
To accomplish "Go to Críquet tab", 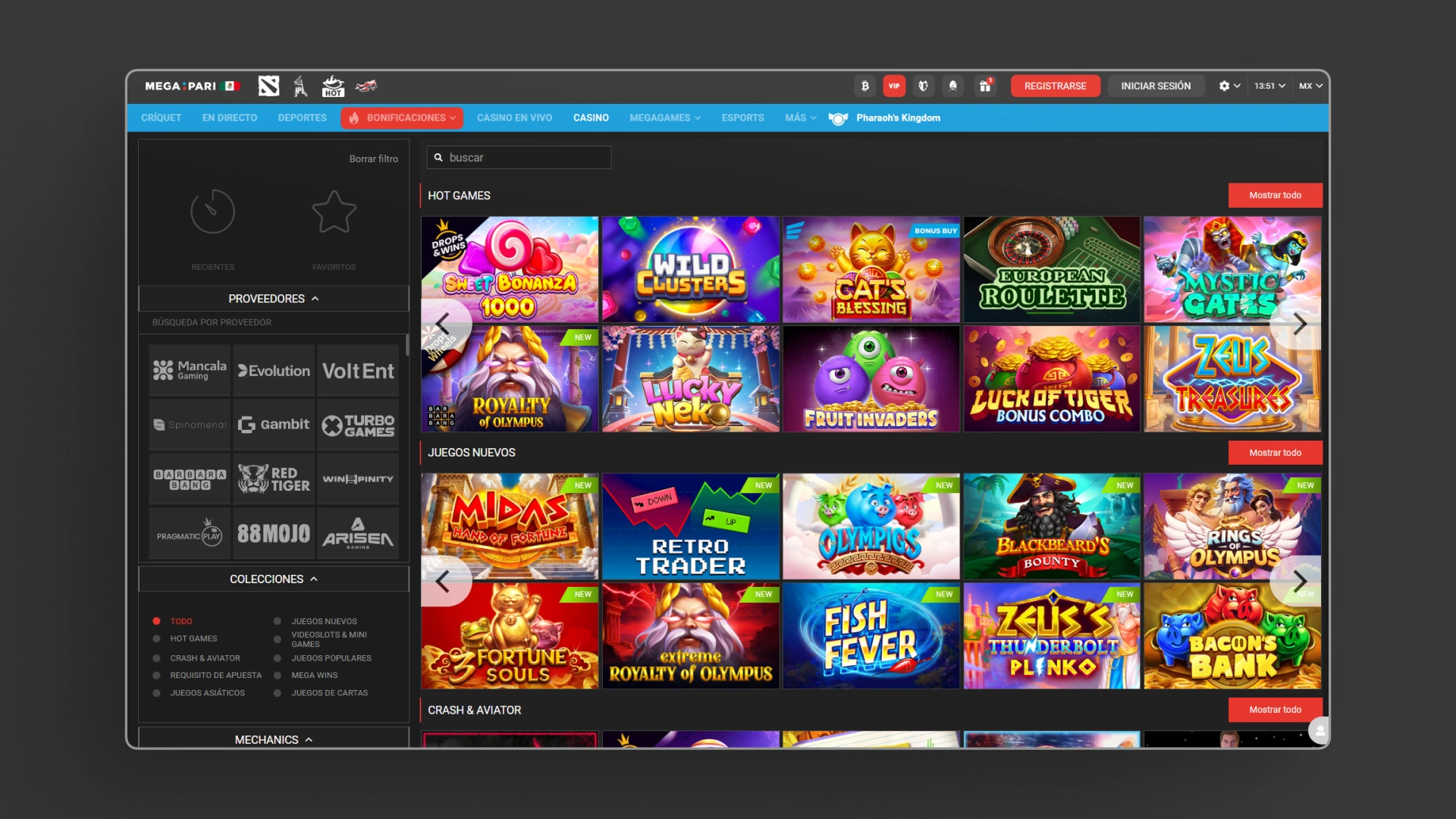I will coord(161,118).
